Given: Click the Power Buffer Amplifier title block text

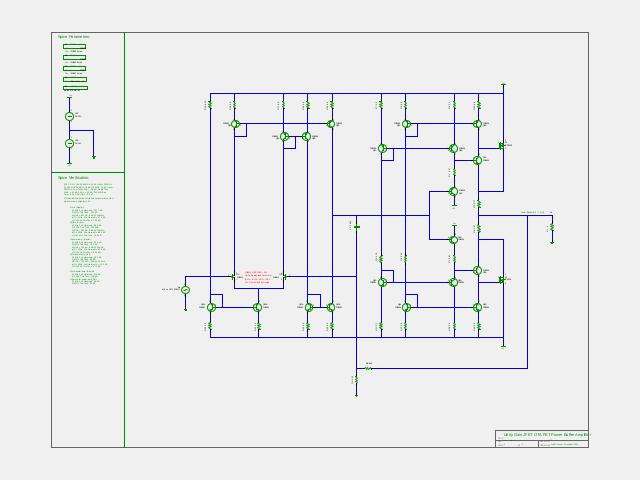Looking at the screenshot, I should coord(547,435).
